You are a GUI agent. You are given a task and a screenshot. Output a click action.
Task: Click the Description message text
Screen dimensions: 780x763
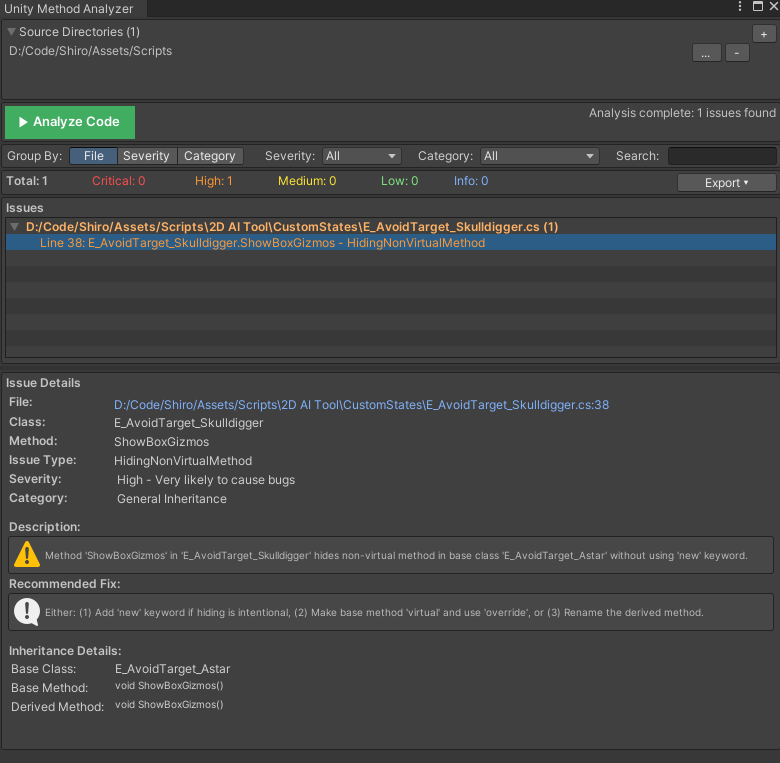tap(396, 556)
